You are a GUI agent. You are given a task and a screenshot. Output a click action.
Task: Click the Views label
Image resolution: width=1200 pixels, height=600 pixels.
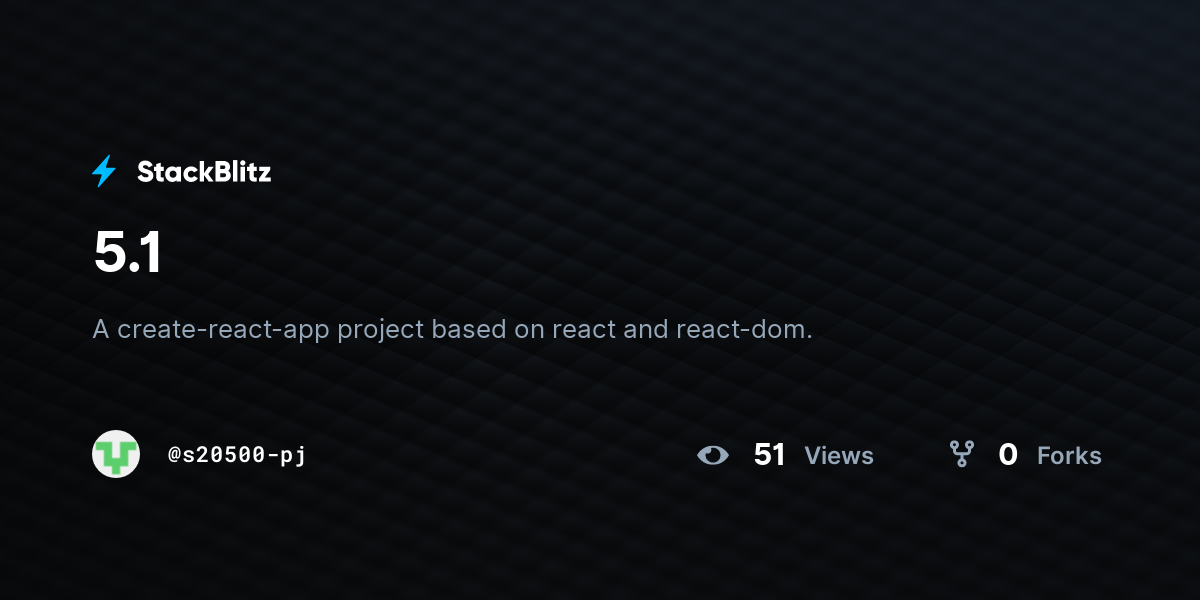839,456
